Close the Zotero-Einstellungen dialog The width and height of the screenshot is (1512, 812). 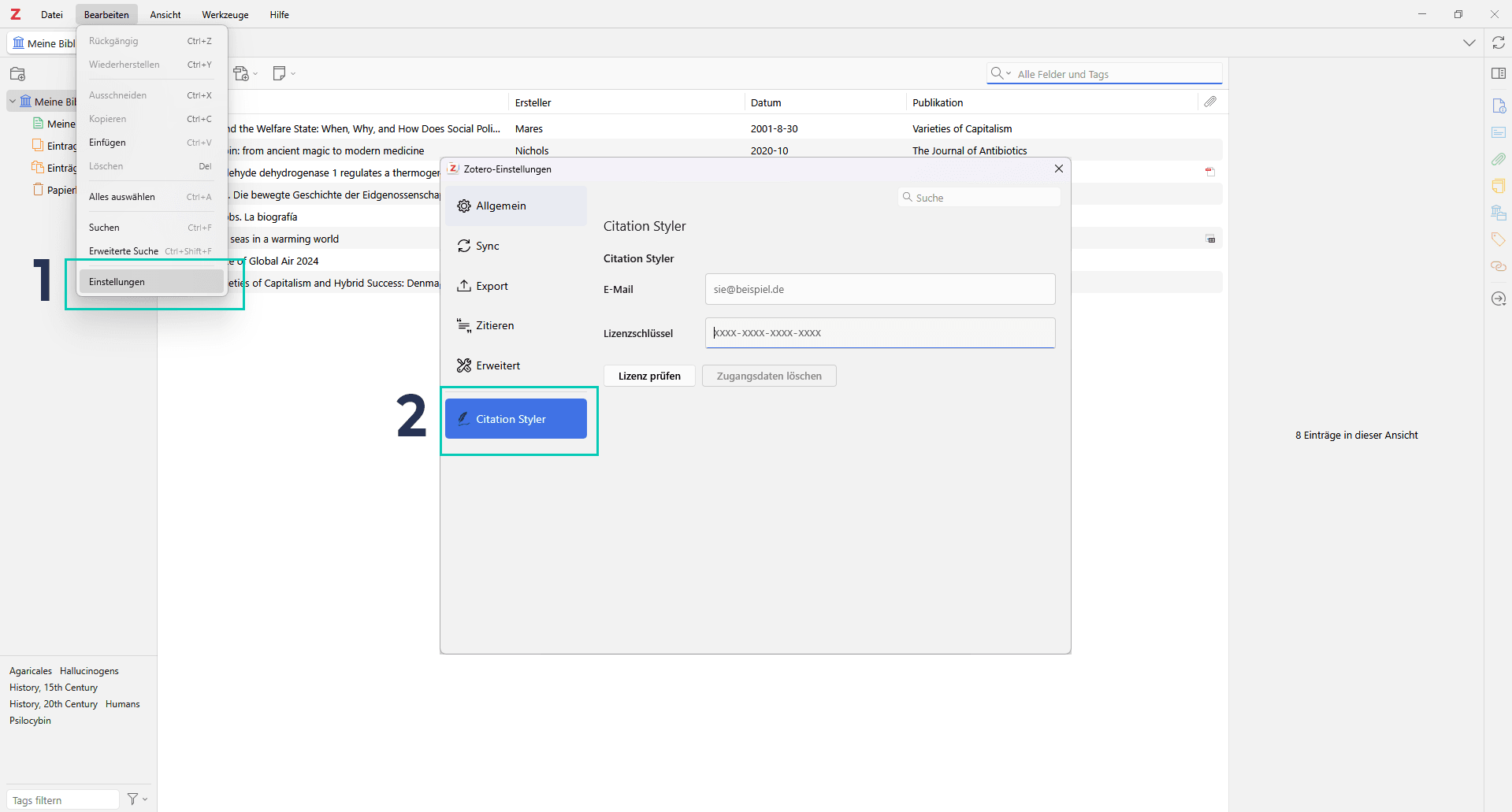pyautogui.click(x=1058, y=169)
